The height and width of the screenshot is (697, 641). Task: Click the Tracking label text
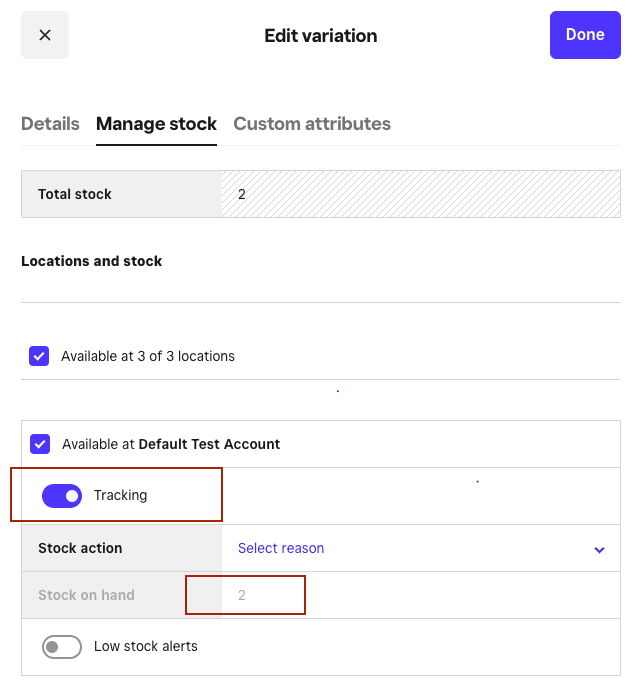120,495
